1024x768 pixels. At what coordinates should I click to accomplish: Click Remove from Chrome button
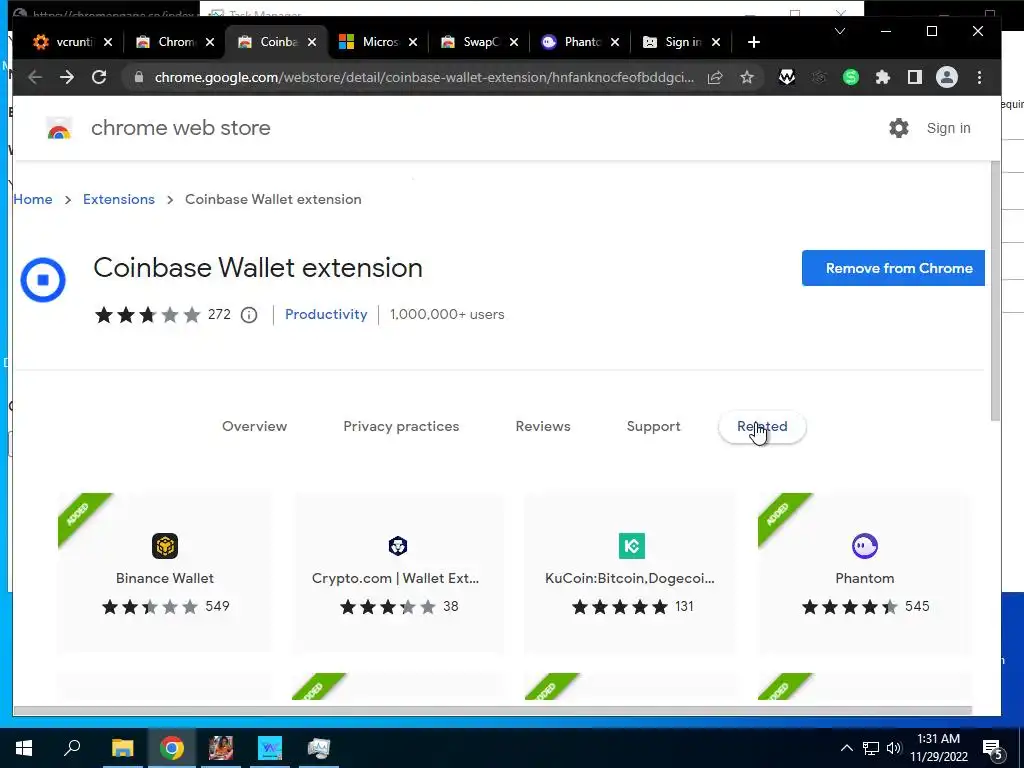pos(893,268)
